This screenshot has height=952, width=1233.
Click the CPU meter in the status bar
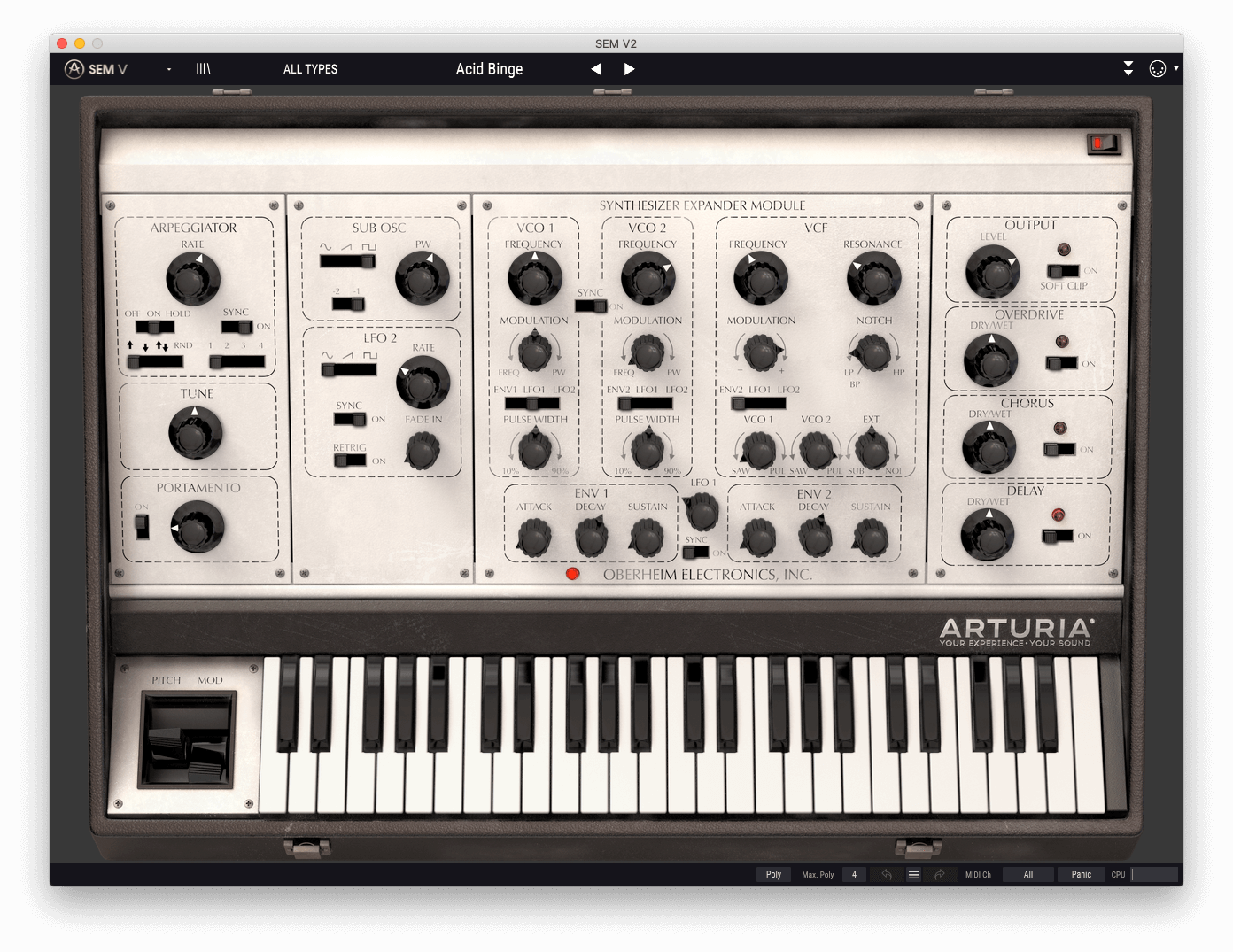1154,874
